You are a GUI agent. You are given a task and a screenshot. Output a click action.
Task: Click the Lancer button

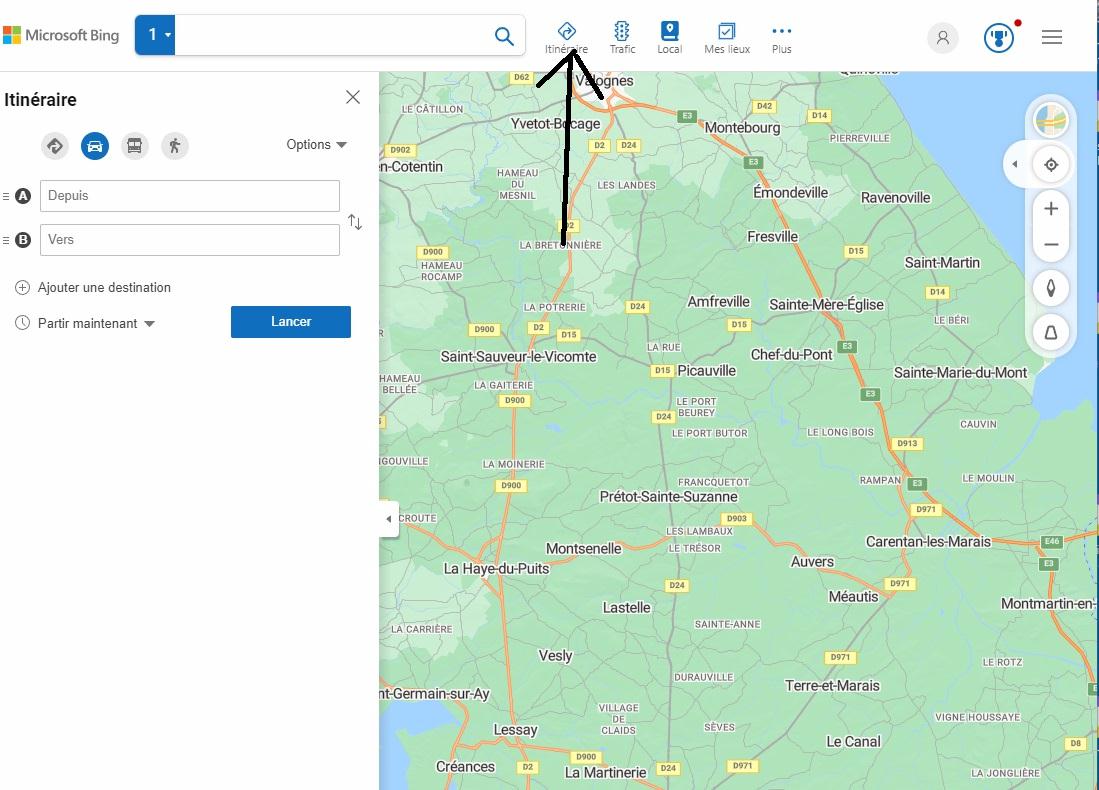290,322
